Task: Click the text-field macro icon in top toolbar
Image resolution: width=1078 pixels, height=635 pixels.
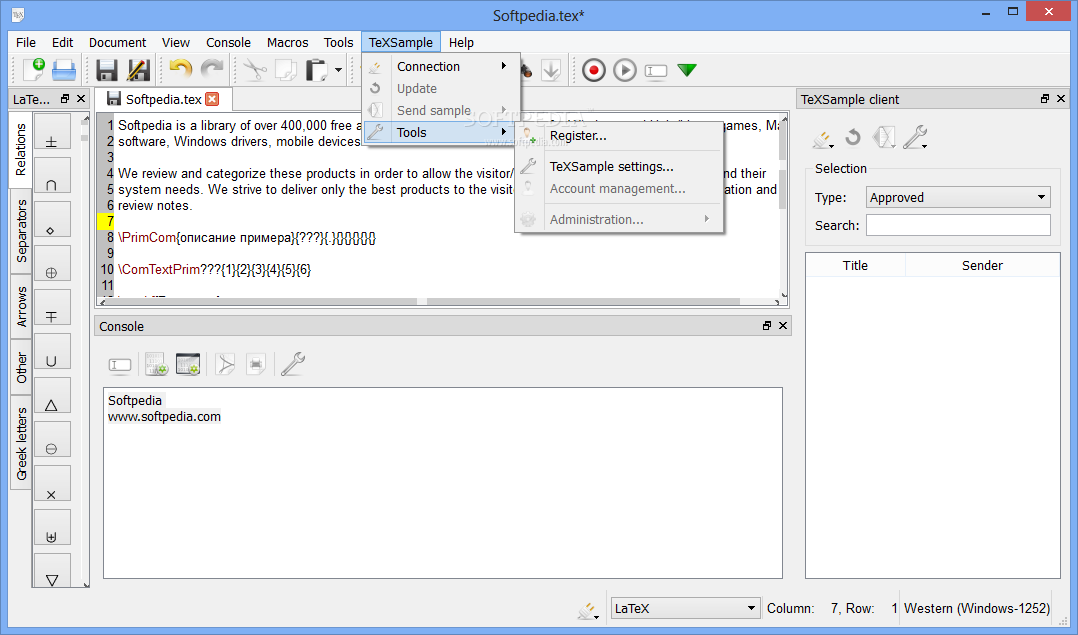Action: (x=656, y=70)
